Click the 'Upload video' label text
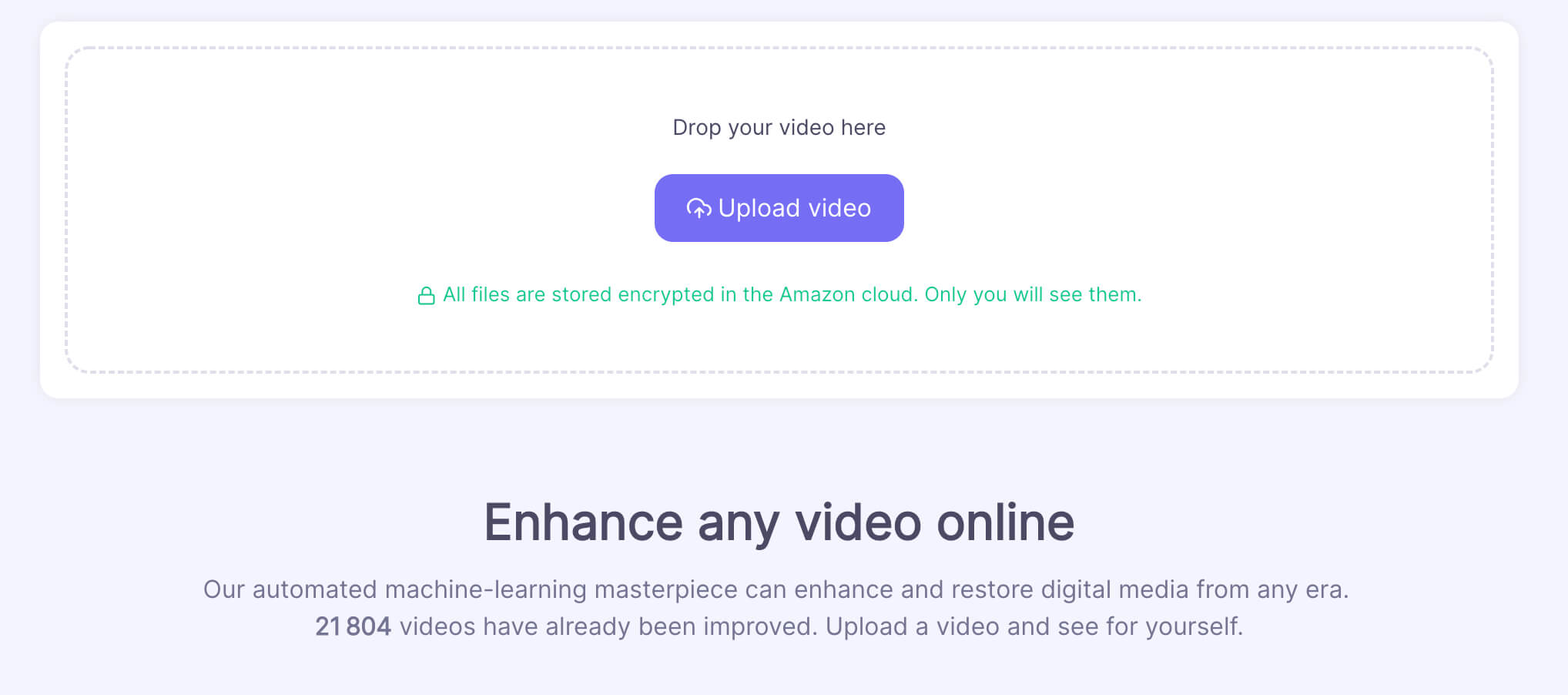This screenshot has width=1568, height=695. pyautogui.click(x=794, y=208)
